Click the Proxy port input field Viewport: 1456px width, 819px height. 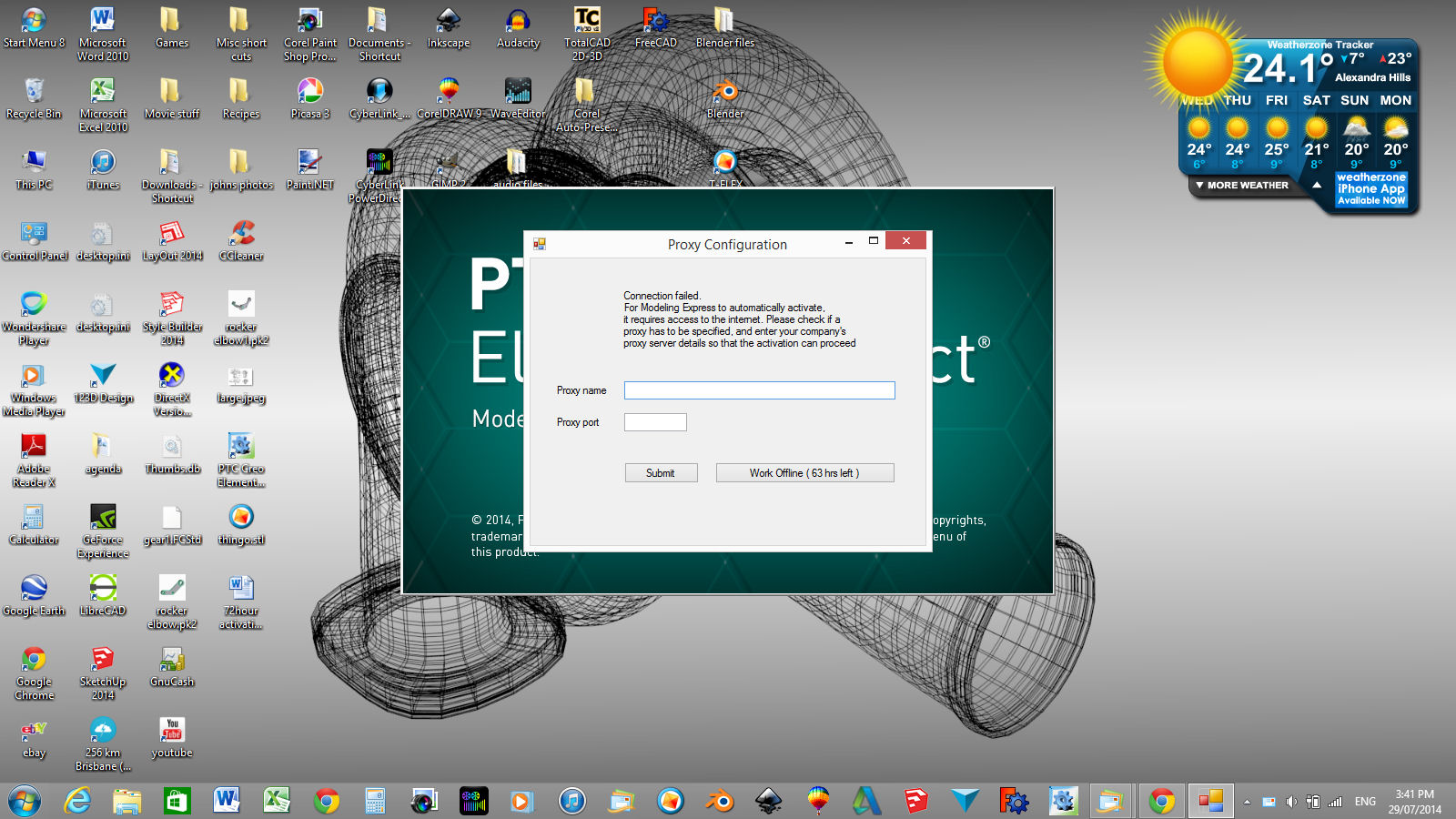655,422
